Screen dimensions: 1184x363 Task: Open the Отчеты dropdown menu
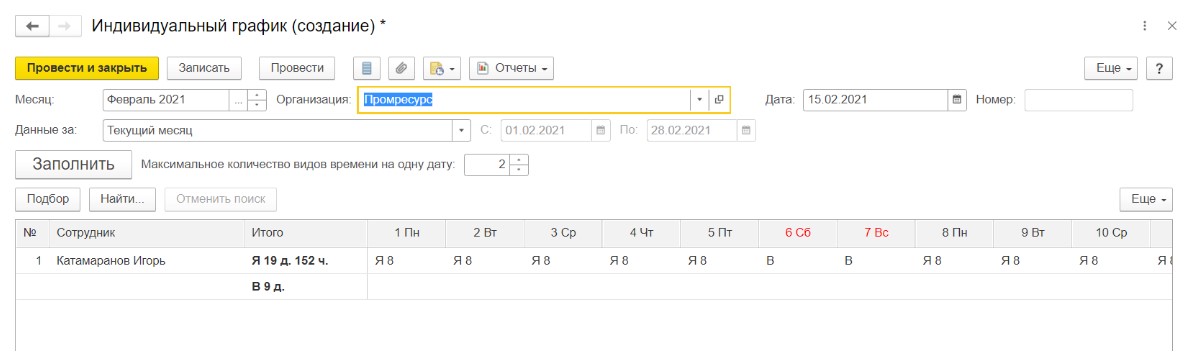click(511, 68)
